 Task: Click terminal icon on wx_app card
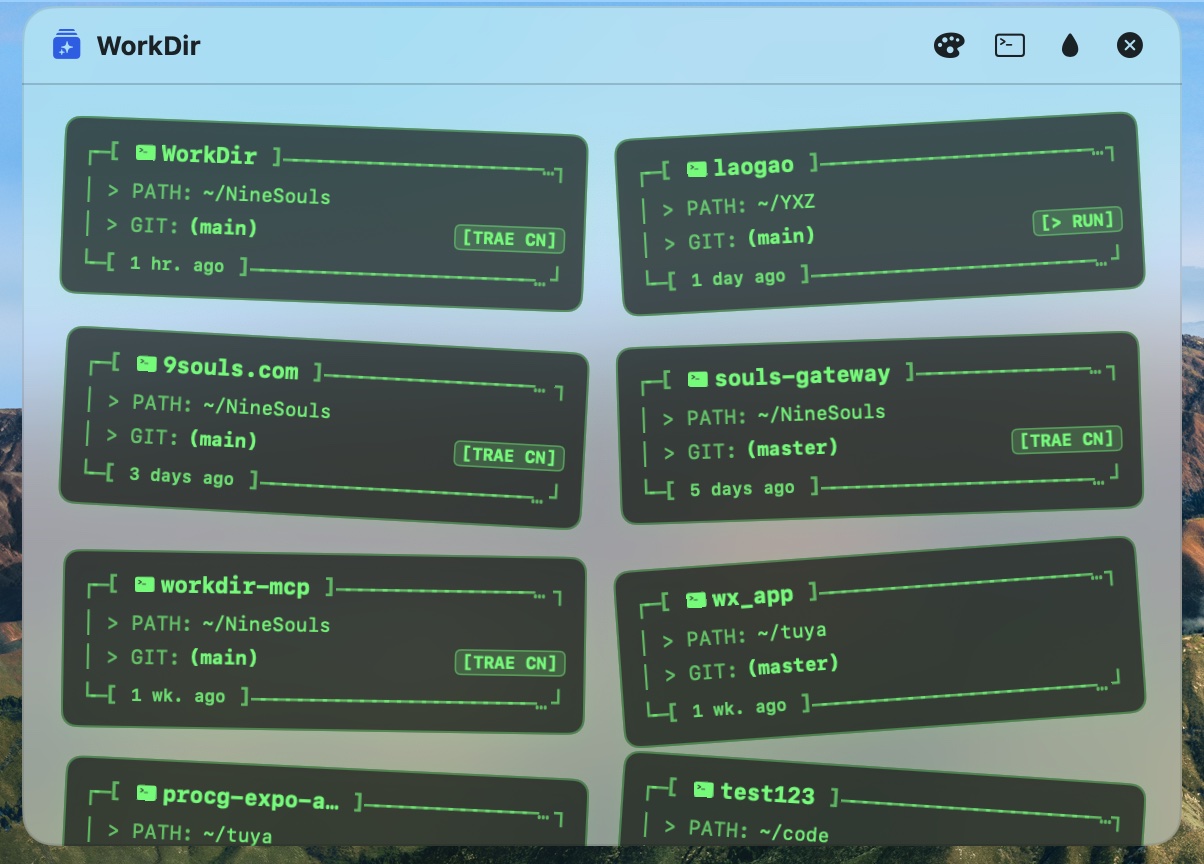point(696,600)
